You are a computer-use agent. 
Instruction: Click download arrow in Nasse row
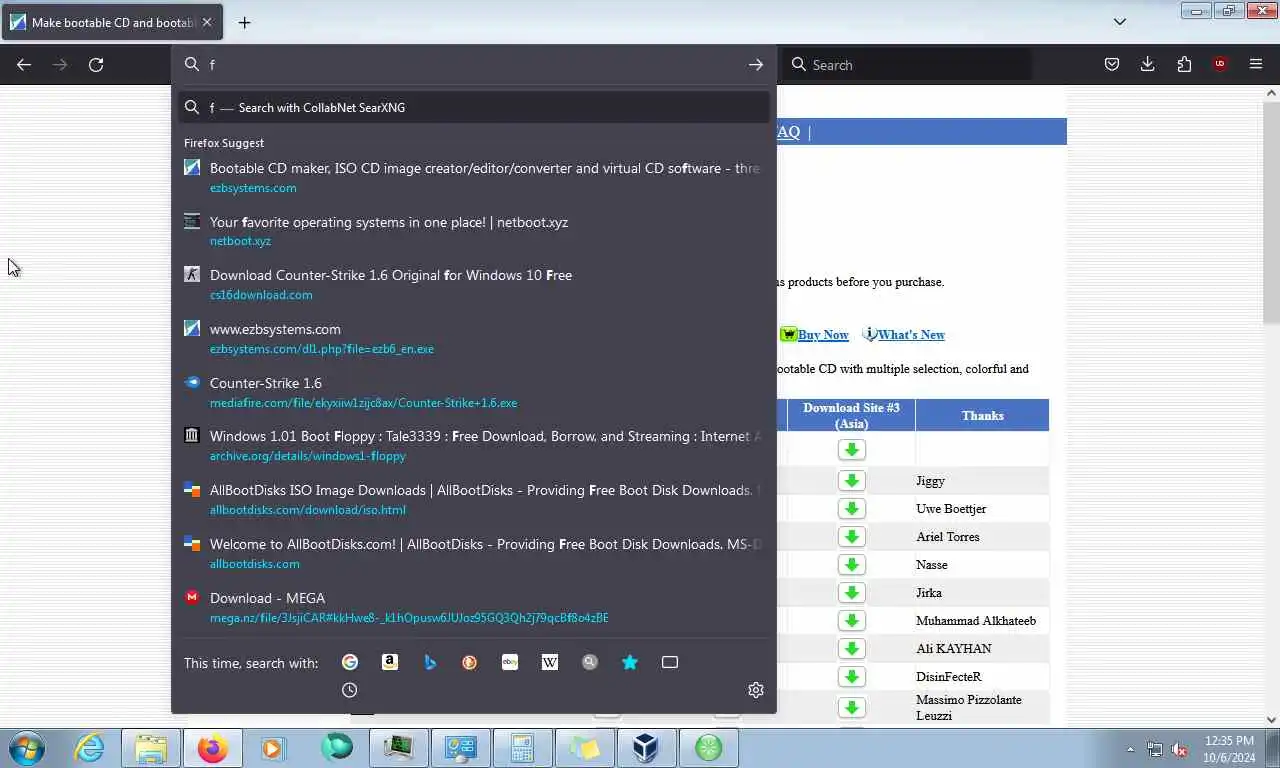(x=852, y=565)
